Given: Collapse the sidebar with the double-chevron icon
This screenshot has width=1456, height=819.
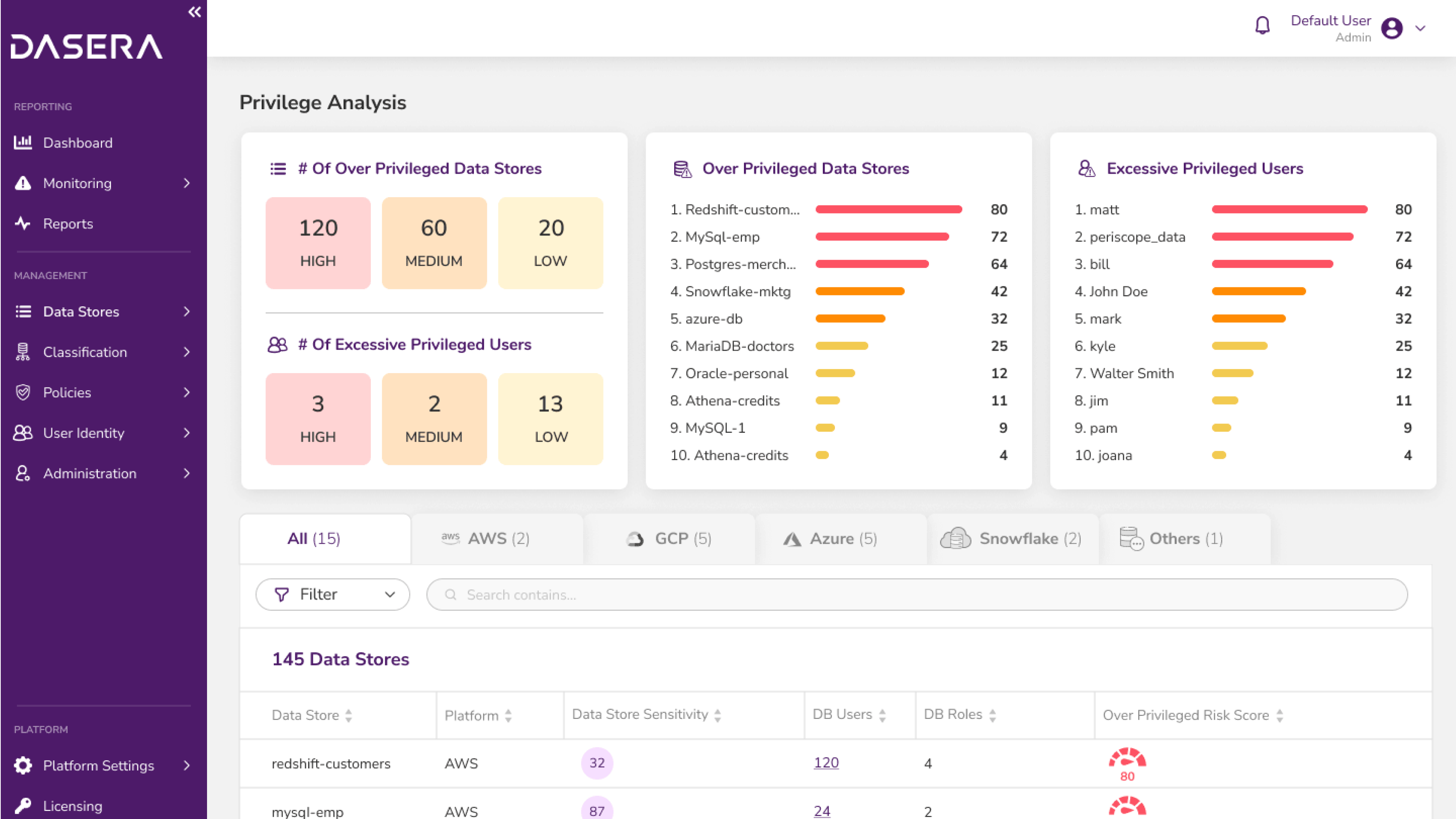Looking at the screenshot, I should pos(195,12).
